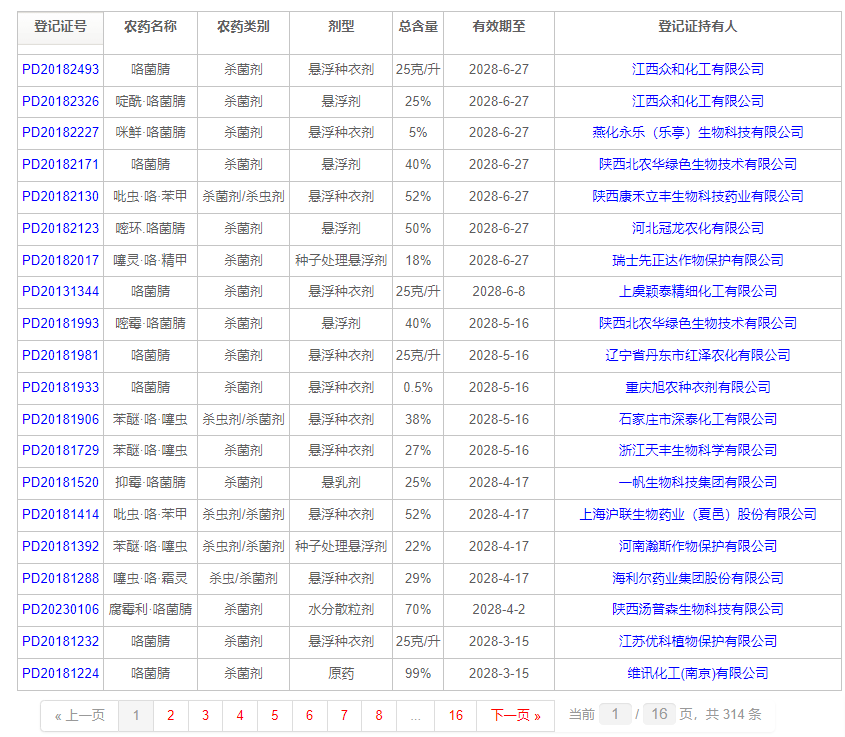845x737 pixels.
Task: Click the 一帆生物科技集团有限公司 link
Action: pyautogui.click(x=698, y=482)
